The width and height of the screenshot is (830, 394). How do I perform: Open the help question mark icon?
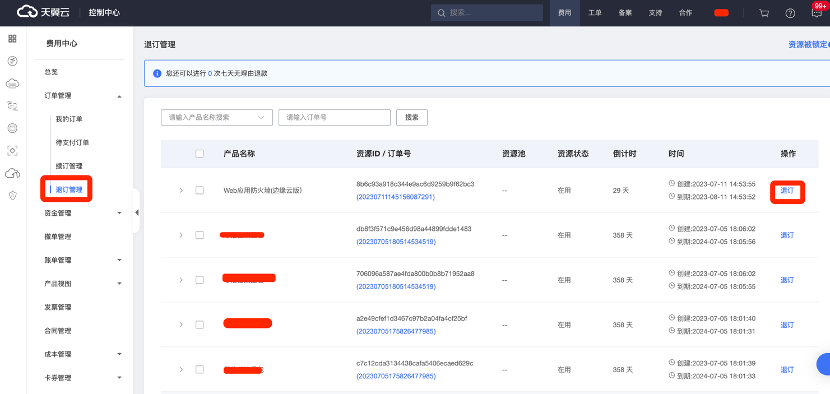coord(790,13)
